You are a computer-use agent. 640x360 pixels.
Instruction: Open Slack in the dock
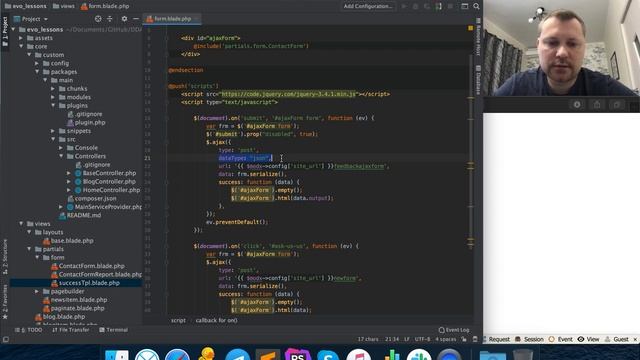pyautogui.click(x=419, y=354)
